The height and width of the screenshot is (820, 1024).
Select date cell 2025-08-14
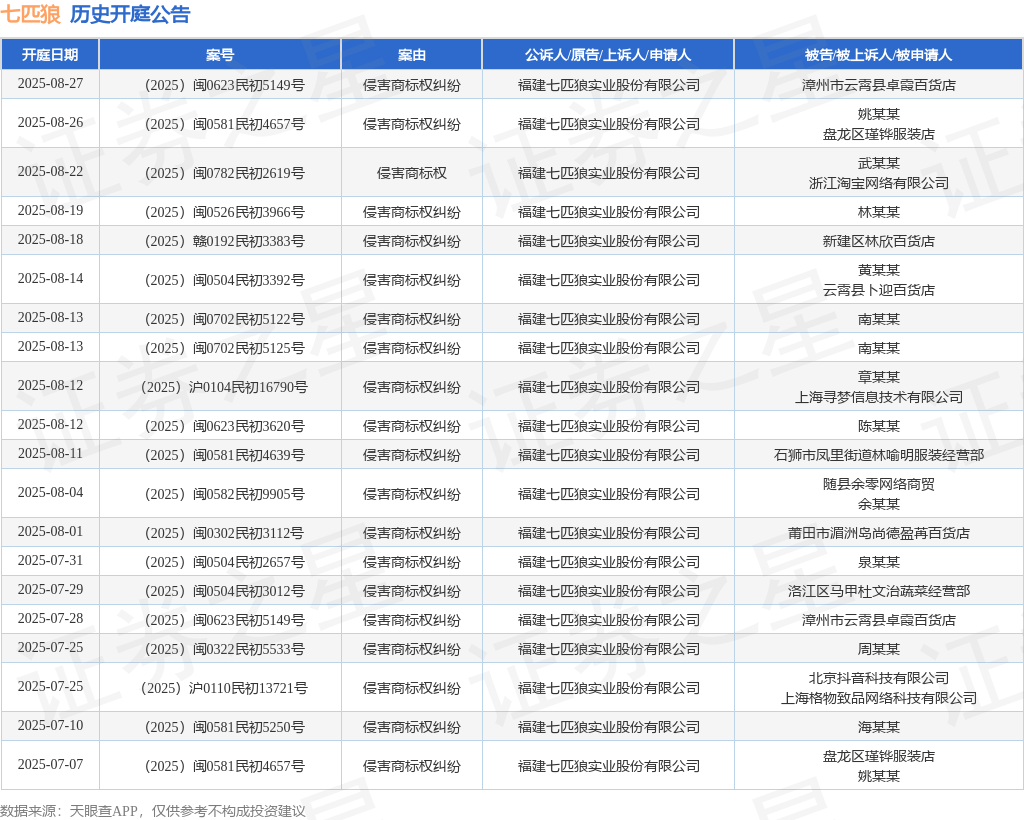coord(50,279)
